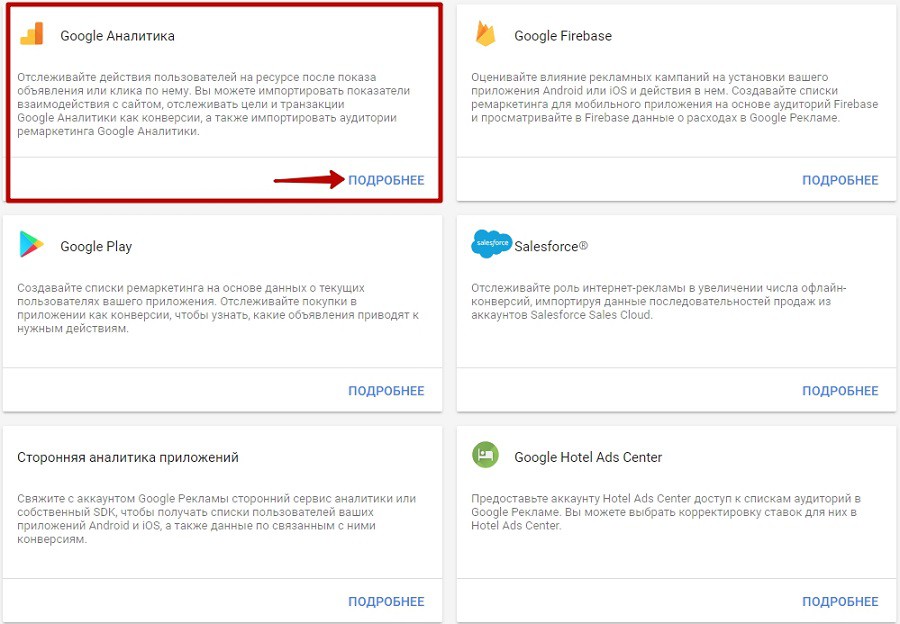Image resolution: width=900 pixels, height=624 pixels.
Task: Open ПОДРОБНЕЕ under Сторонняя аналитика приложений
Action: (x=386, y=602)
